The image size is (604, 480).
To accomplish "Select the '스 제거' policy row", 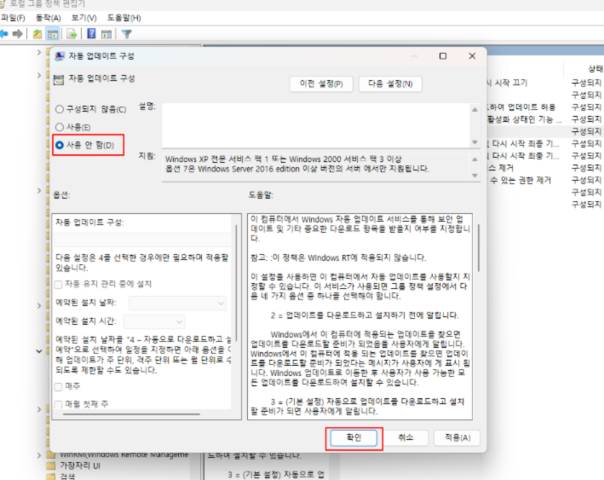I will click(501, 168).
